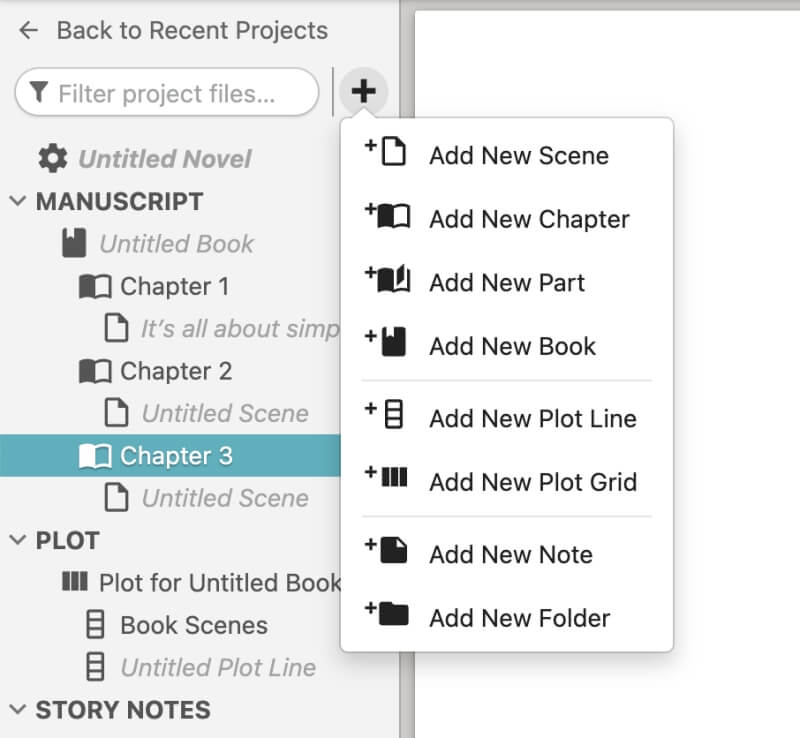Open Untitled Novel settings gear icon
Image resolution: width=800 pixels, height=738 pixels.
(x=53, y=158)
